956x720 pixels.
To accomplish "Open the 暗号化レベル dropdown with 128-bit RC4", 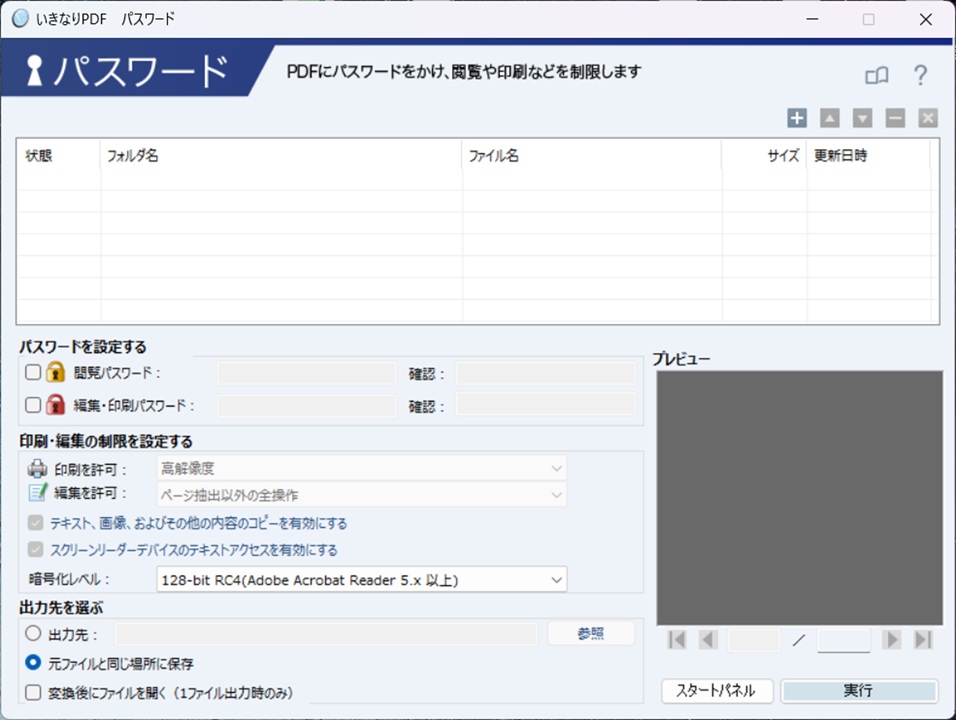I will (362, 580).
